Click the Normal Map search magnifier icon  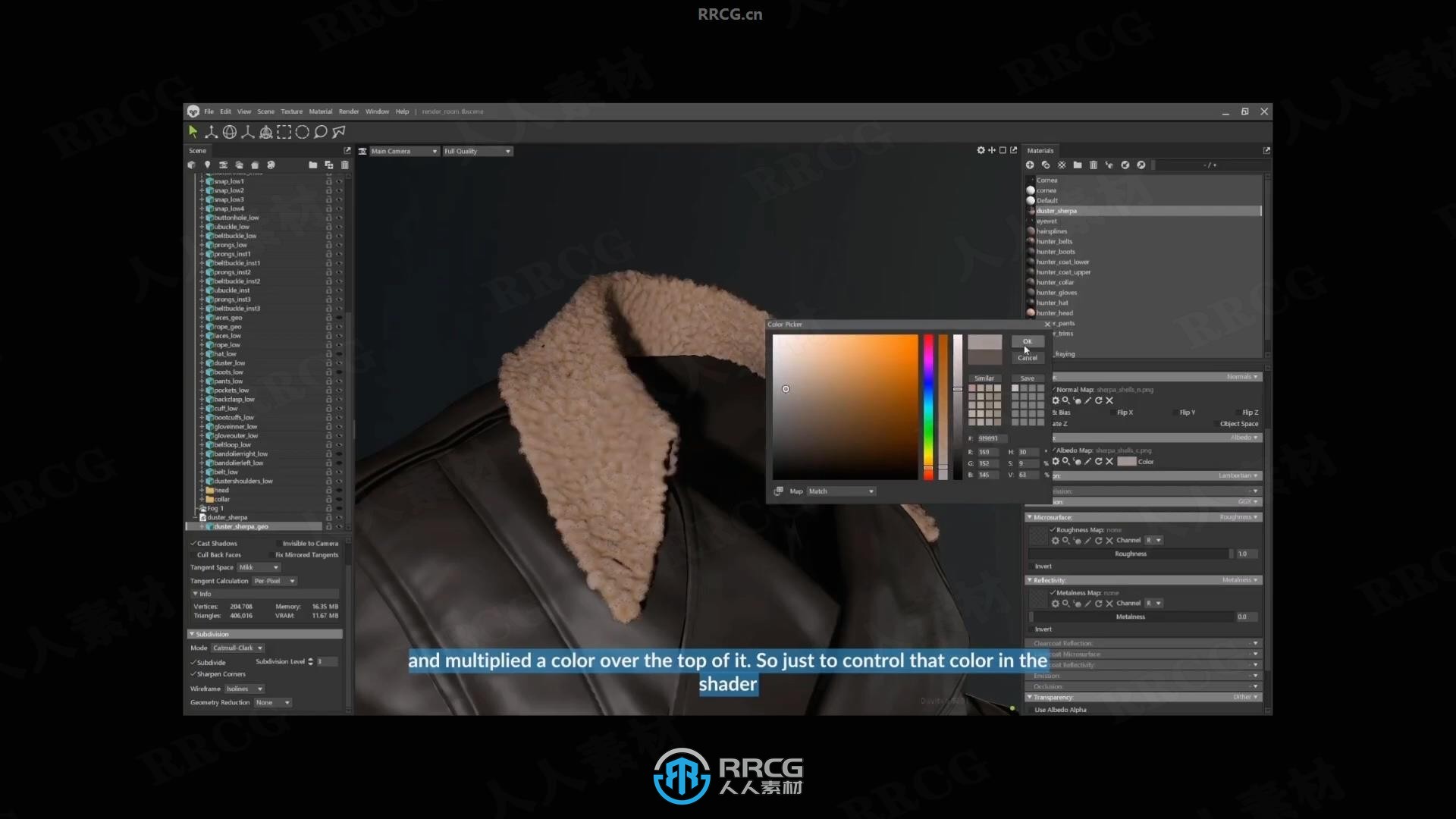point(1065,400)
